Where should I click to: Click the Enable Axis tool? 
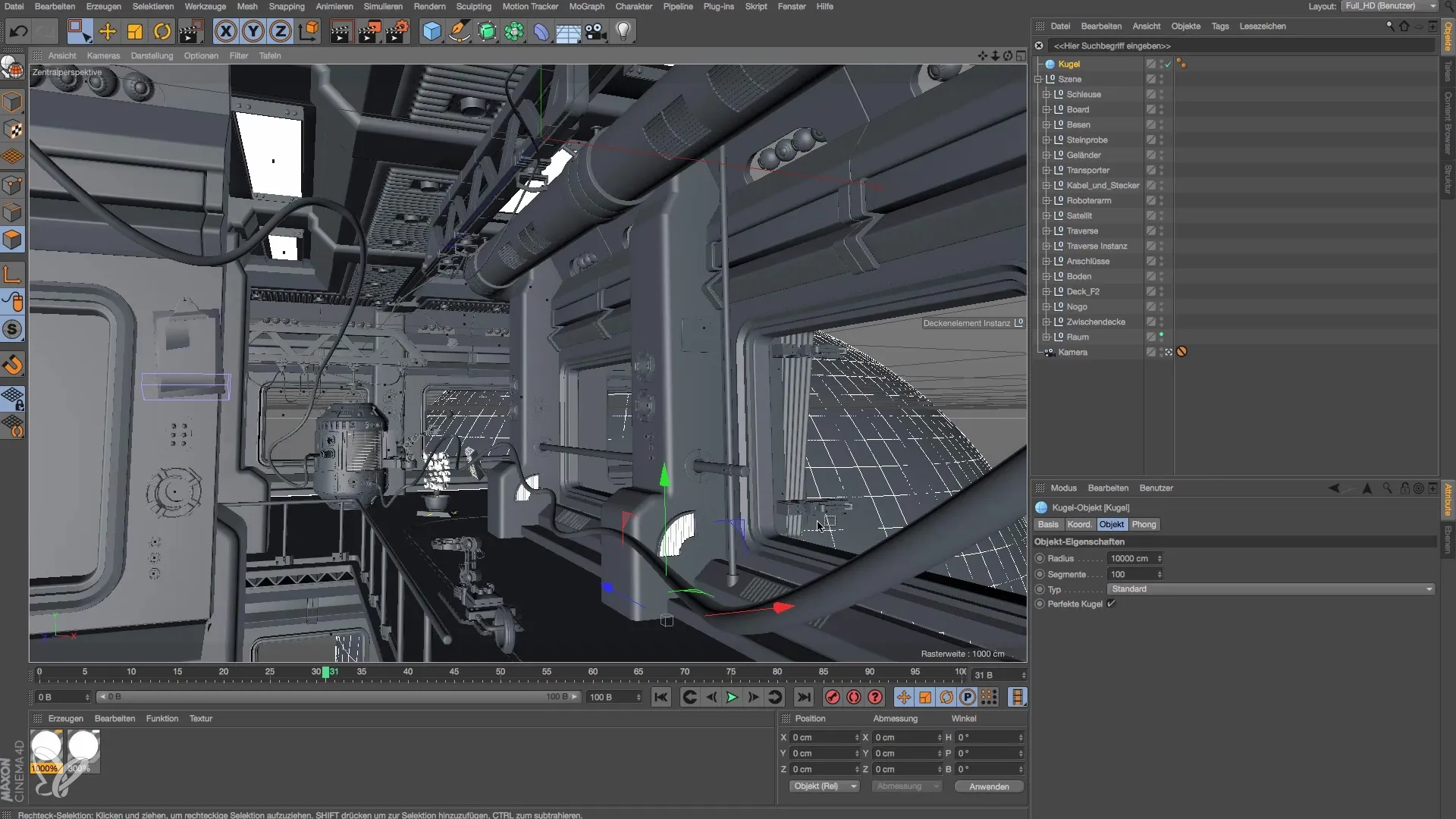tap(13, 275)
